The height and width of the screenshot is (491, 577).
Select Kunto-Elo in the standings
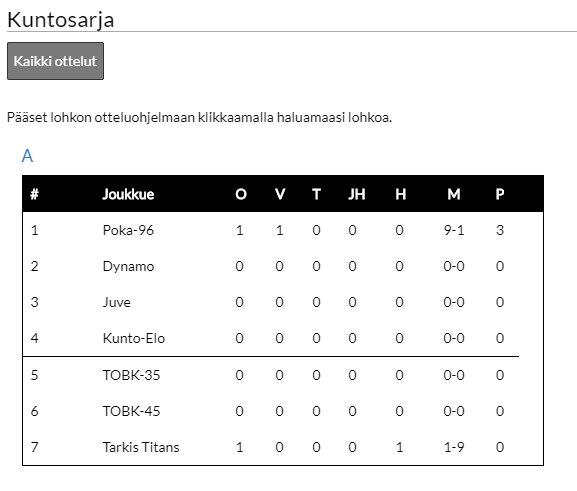[x=134, y=339]
